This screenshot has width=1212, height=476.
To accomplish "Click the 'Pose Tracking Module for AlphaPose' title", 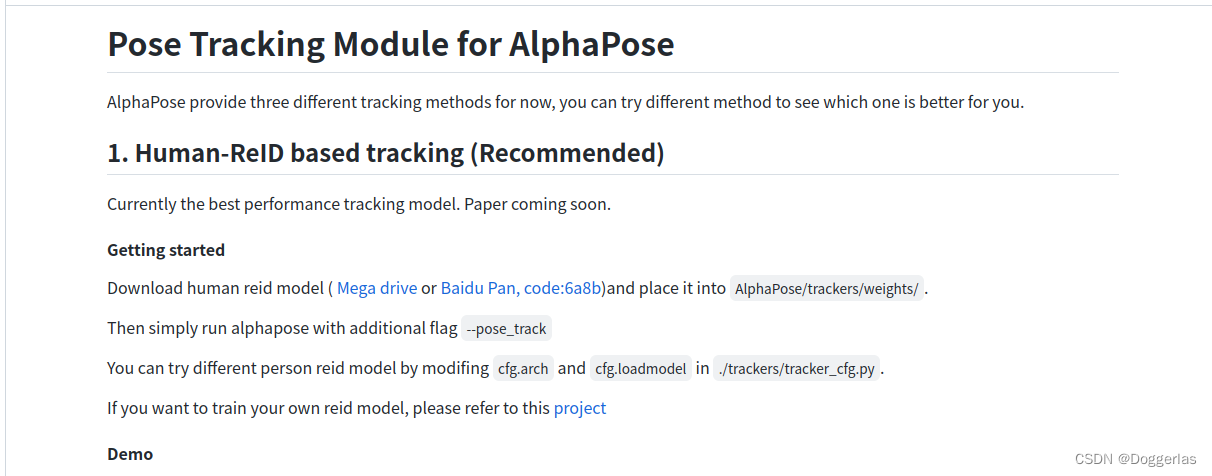I will (391, 44).
